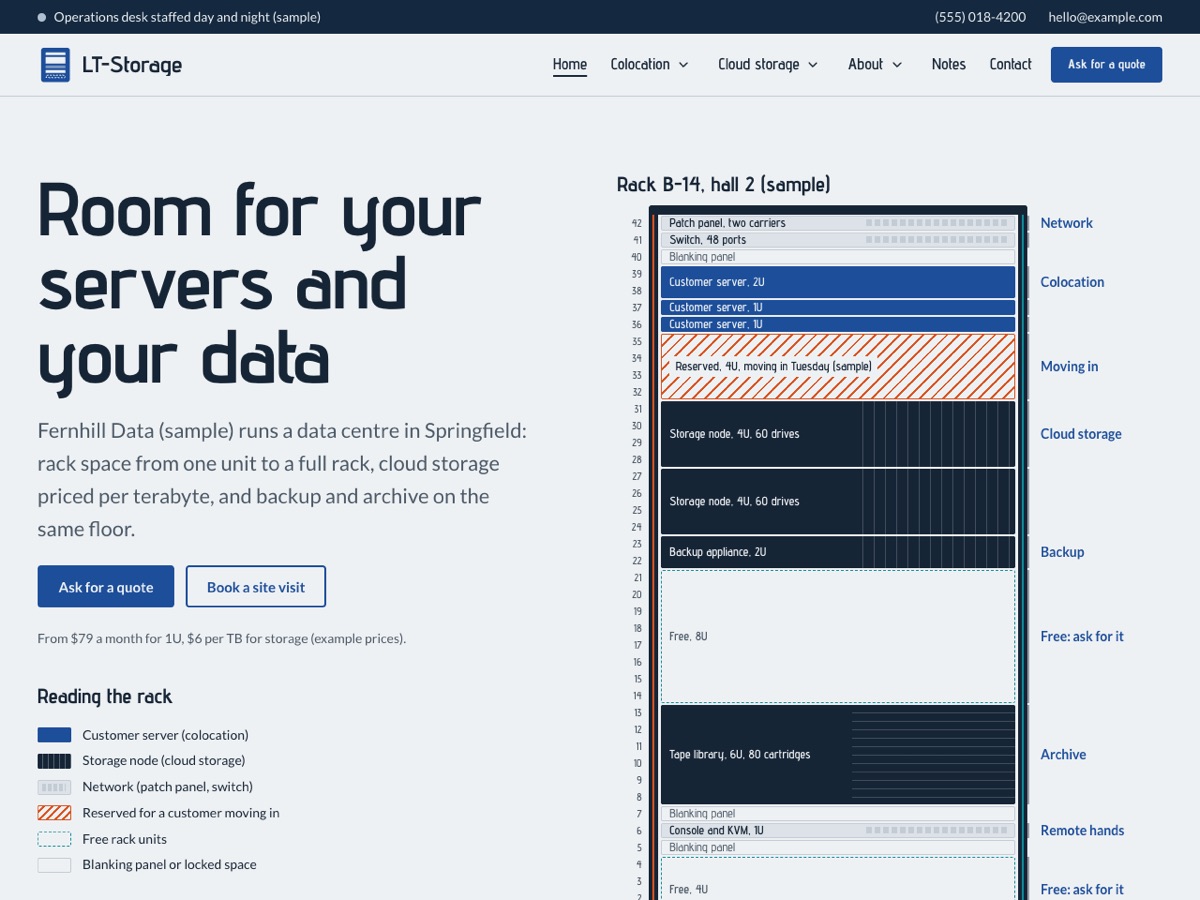Viewport: 1200px width, 900px height.
Task: Select the Tape library, 6U unit
Action: click(x=838, y=755)
